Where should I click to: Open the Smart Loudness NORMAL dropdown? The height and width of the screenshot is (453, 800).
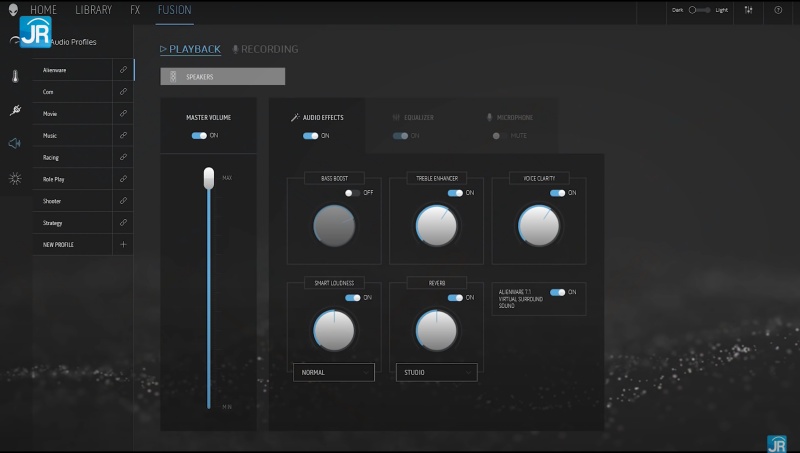(333, 372)
